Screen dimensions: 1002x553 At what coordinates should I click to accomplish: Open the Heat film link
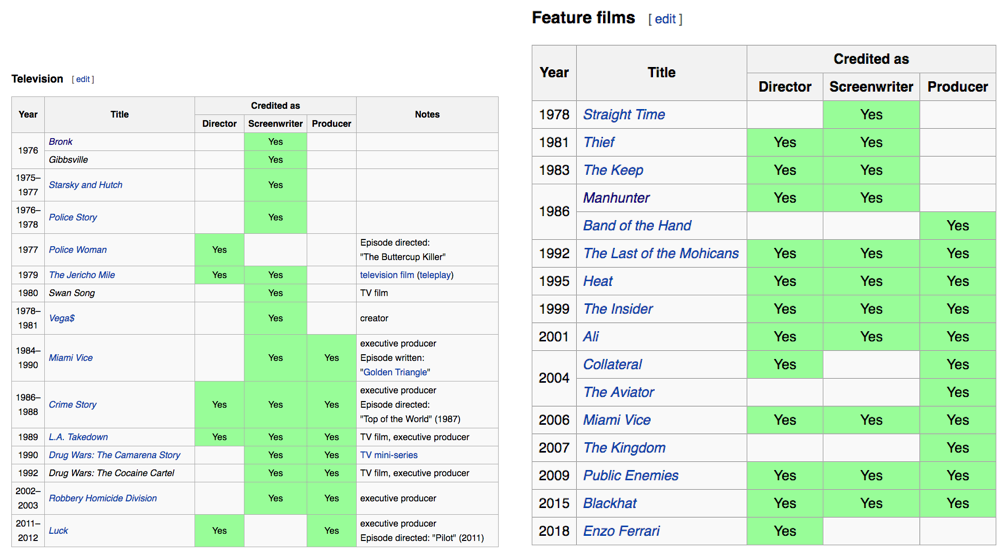[597, 281]
